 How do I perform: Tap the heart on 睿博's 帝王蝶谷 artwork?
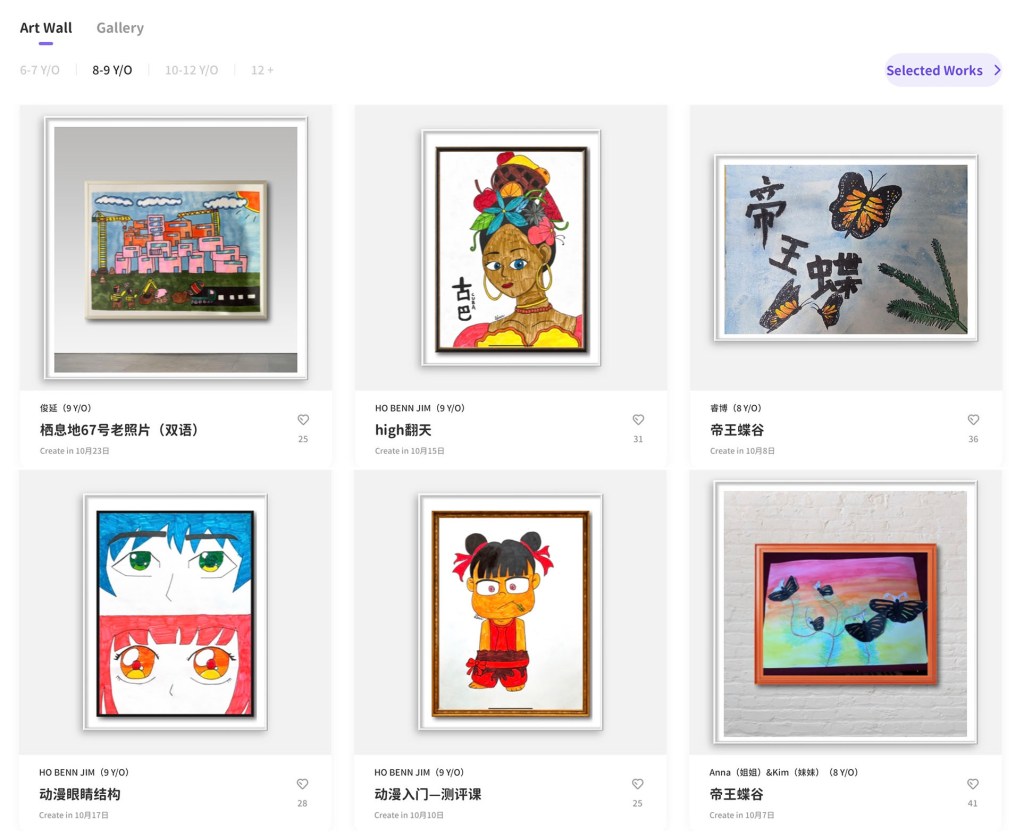coord(973,420)
